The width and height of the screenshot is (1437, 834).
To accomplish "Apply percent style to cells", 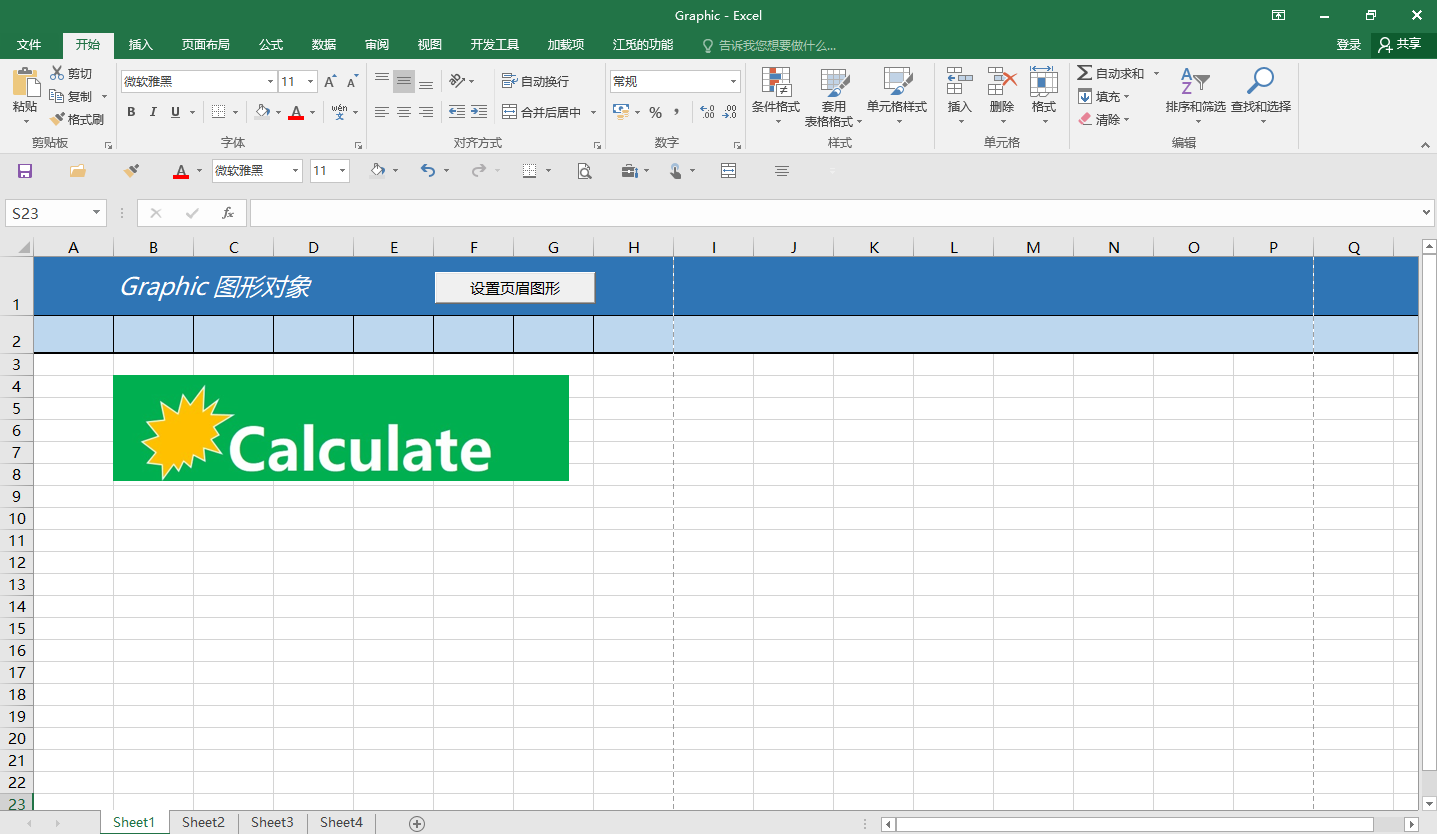I will pyautogui.click(x=655, y=112).
